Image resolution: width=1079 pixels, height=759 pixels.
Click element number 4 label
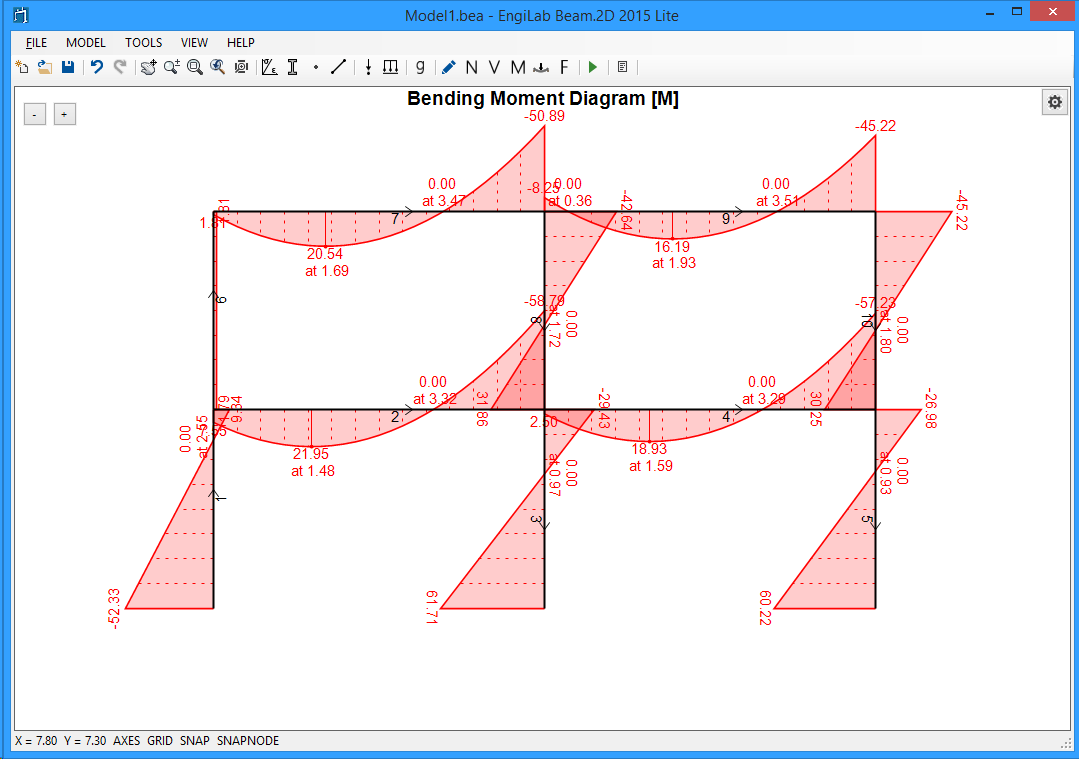725,417
